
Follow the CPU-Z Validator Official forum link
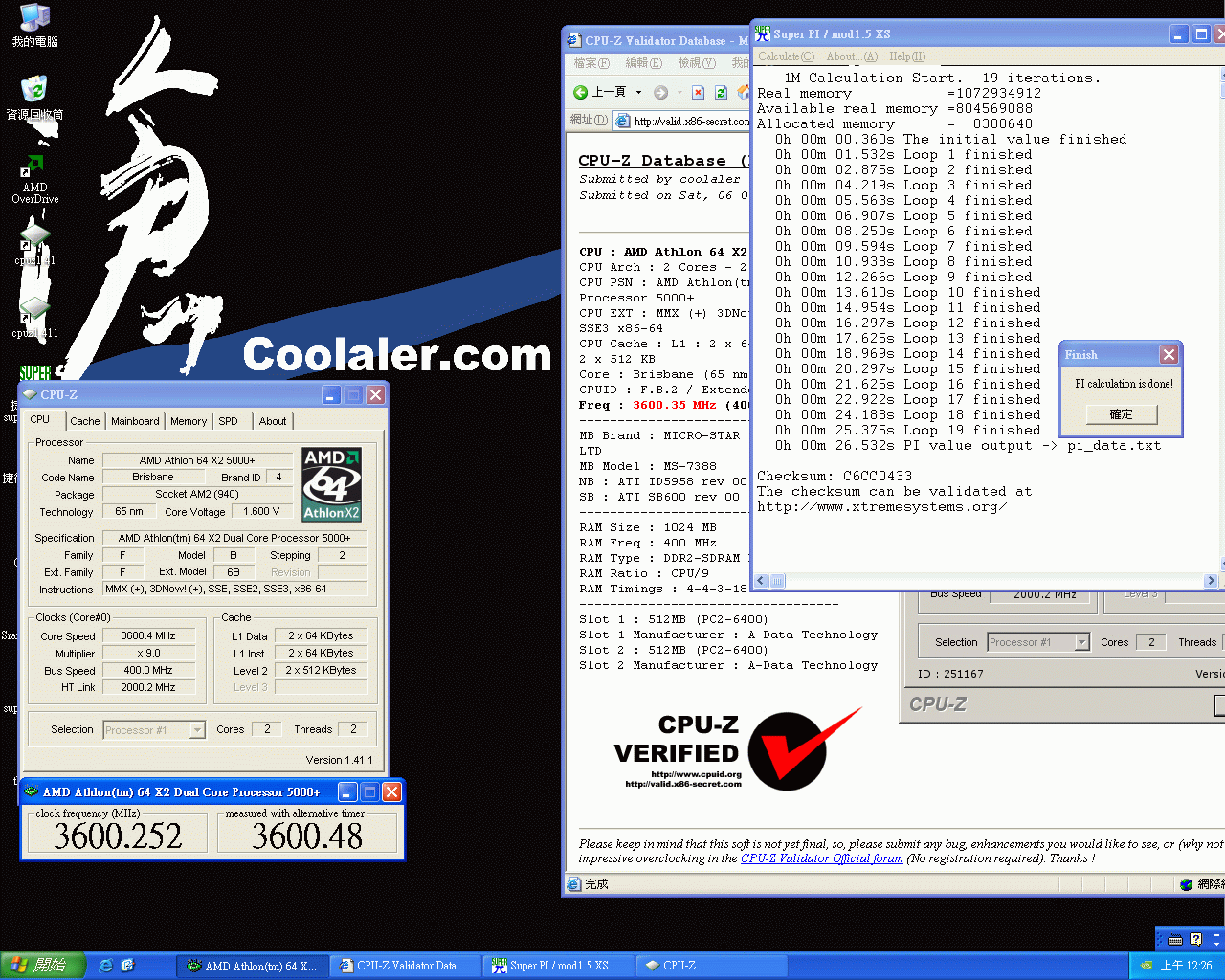(x=821, y=858)
